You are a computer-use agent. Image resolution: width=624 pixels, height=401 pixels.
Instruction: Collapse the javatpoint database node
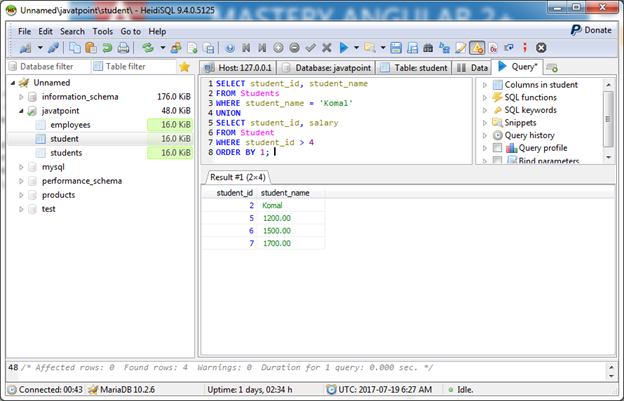point(21,111)
